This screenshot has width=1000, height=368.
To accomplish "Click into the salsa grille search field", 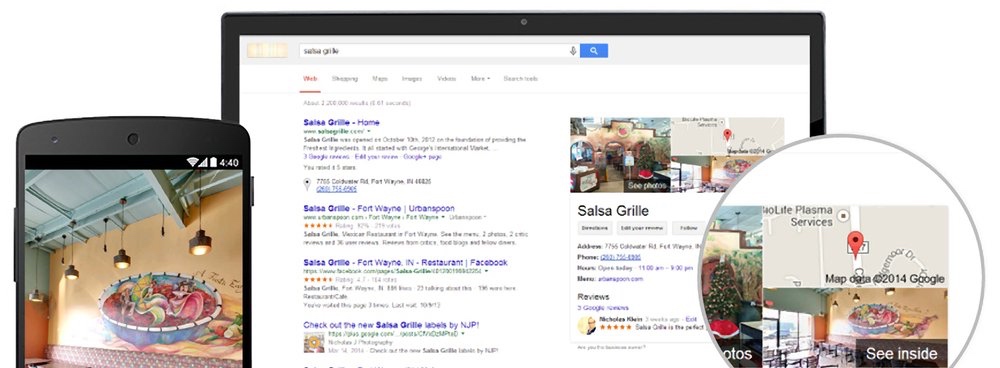I will pyautogui.click(x=434, y=51).
